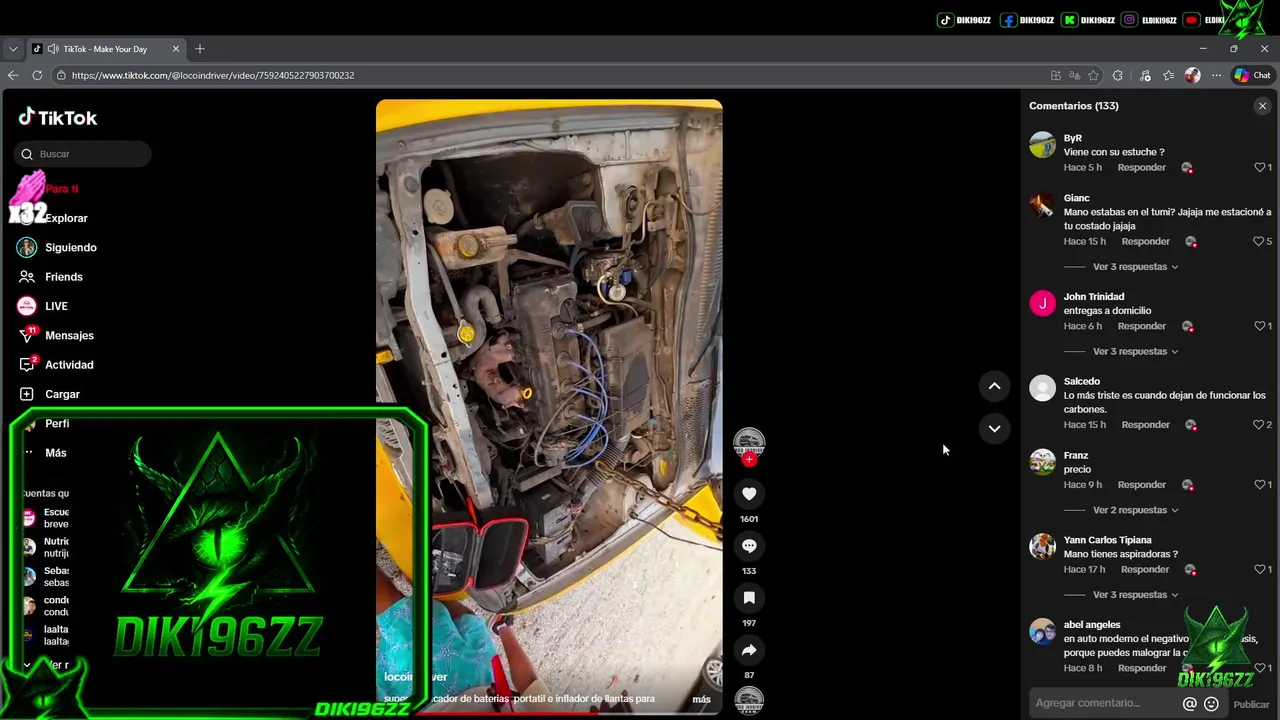Close the Comentarios panel

click(1262, 106)
